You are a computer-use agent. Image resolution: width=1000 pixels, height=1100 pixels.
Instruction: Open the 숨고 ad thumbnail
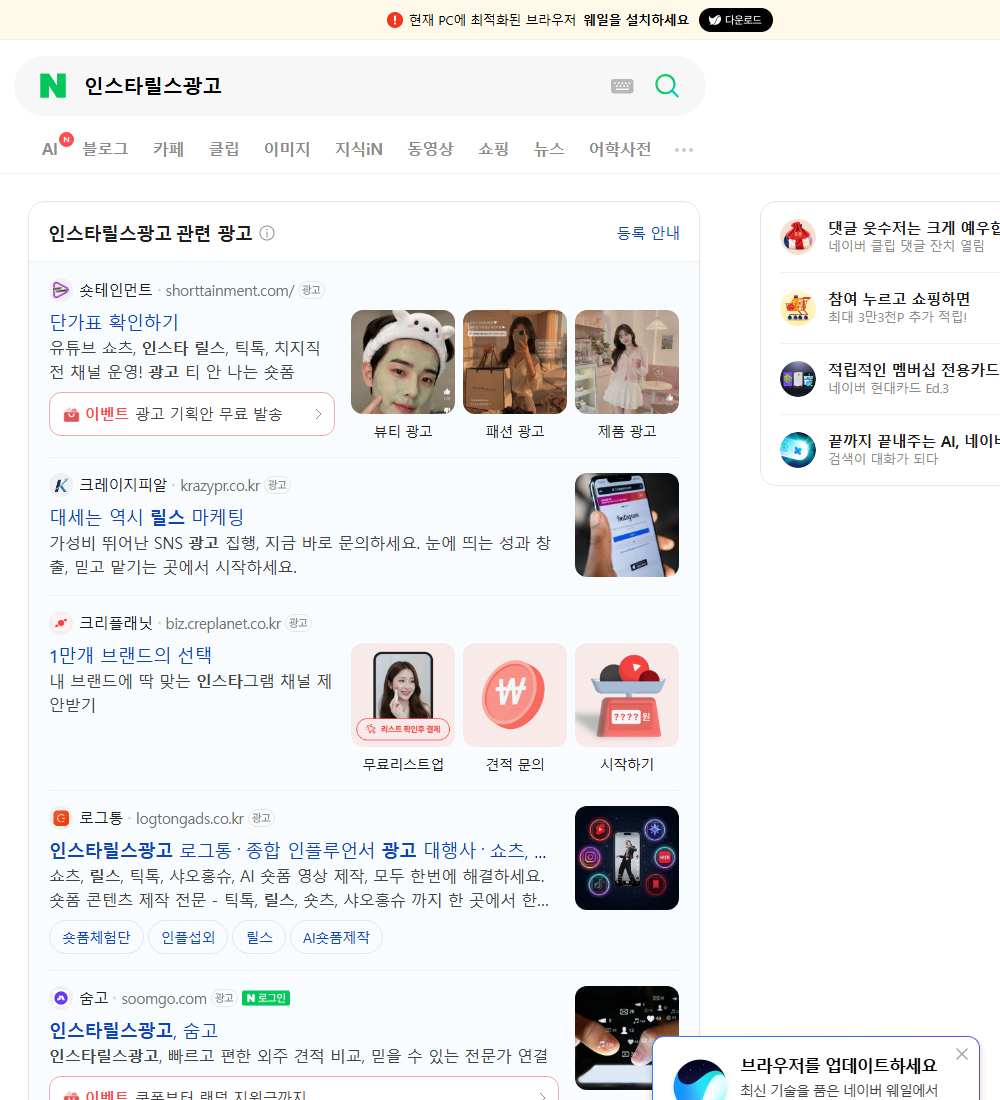click(627, 1038)
